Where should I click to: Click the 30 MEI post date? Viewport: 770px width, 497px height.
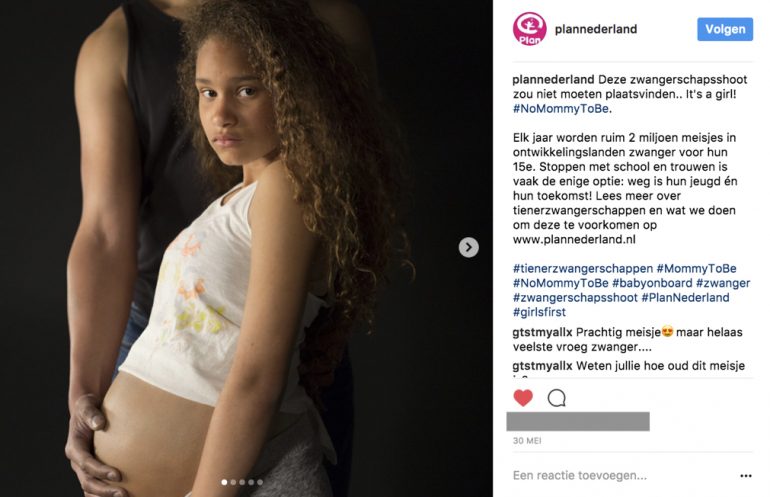point(527,441)
